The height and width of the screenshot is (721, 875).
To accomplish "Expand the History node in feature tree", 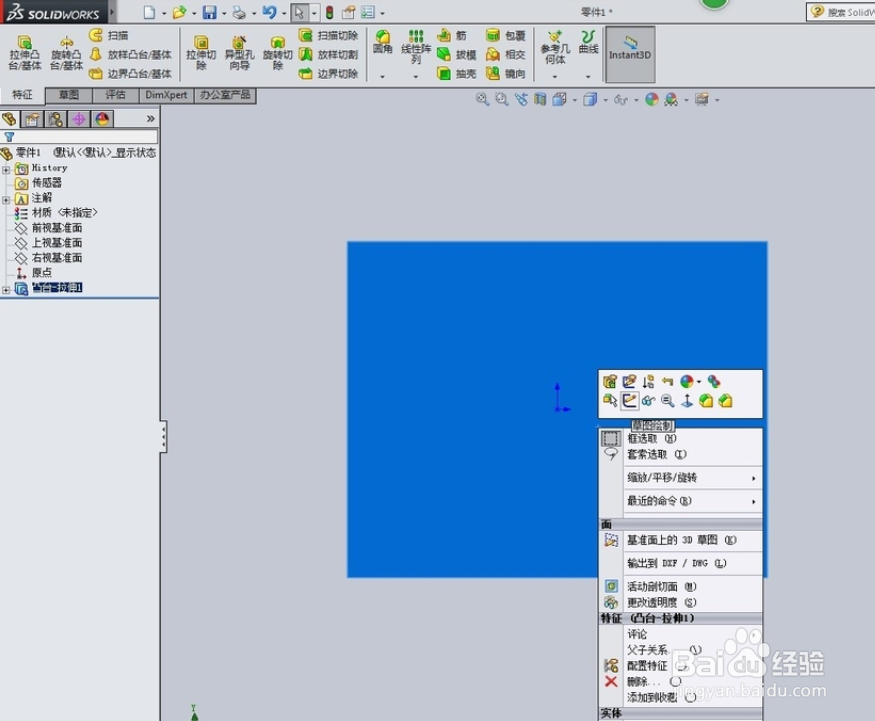I will coord(8,167).
